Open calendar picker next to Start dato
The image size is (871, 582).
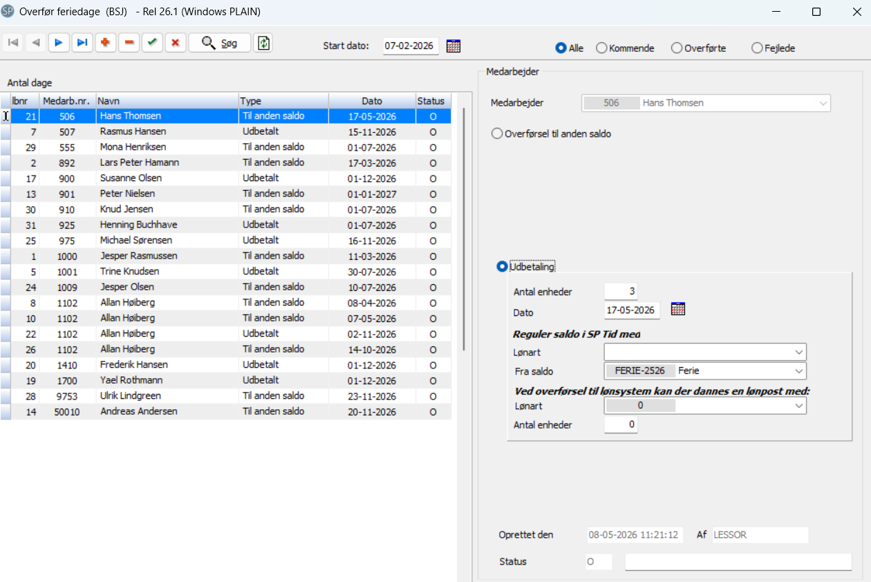[x=453, y=46]
